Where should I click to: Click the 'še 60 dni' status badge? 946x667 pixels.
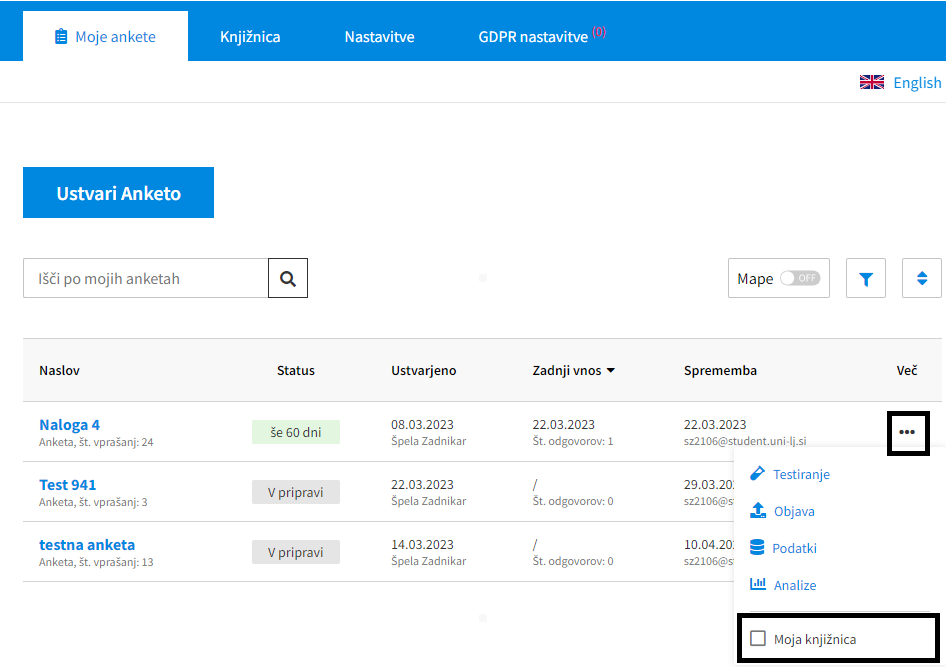pos(296,432)
